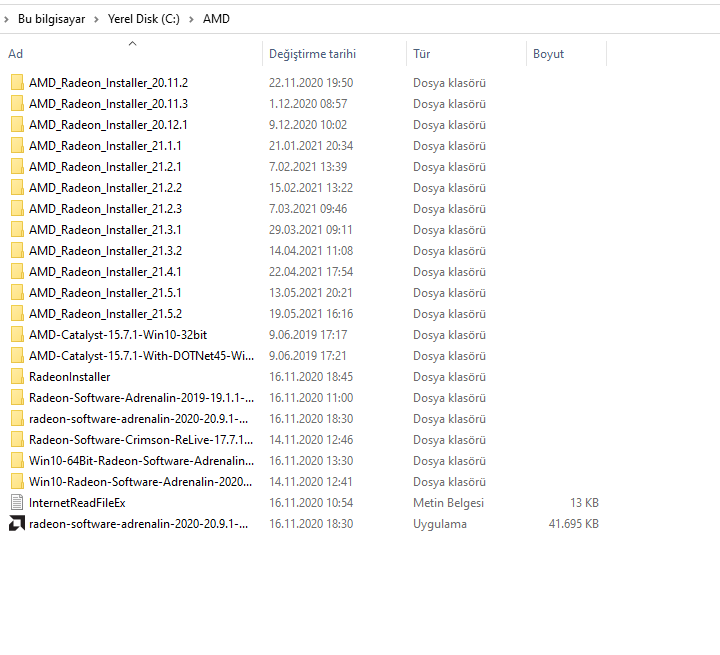
Task: Select the InternetReadFileEx text document icon
Action: [x=17, y=503]
